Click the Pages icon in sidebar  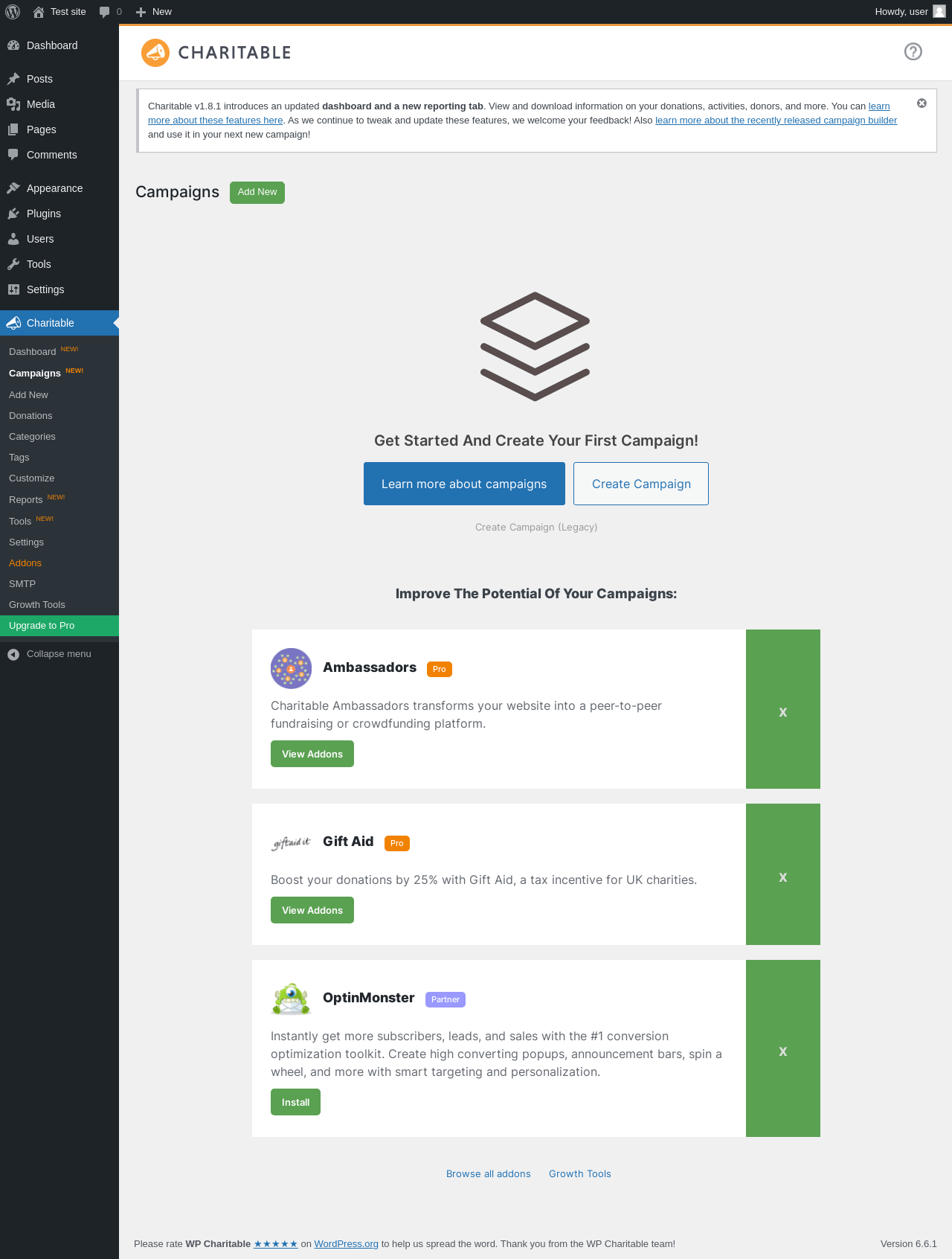[13, 129]
